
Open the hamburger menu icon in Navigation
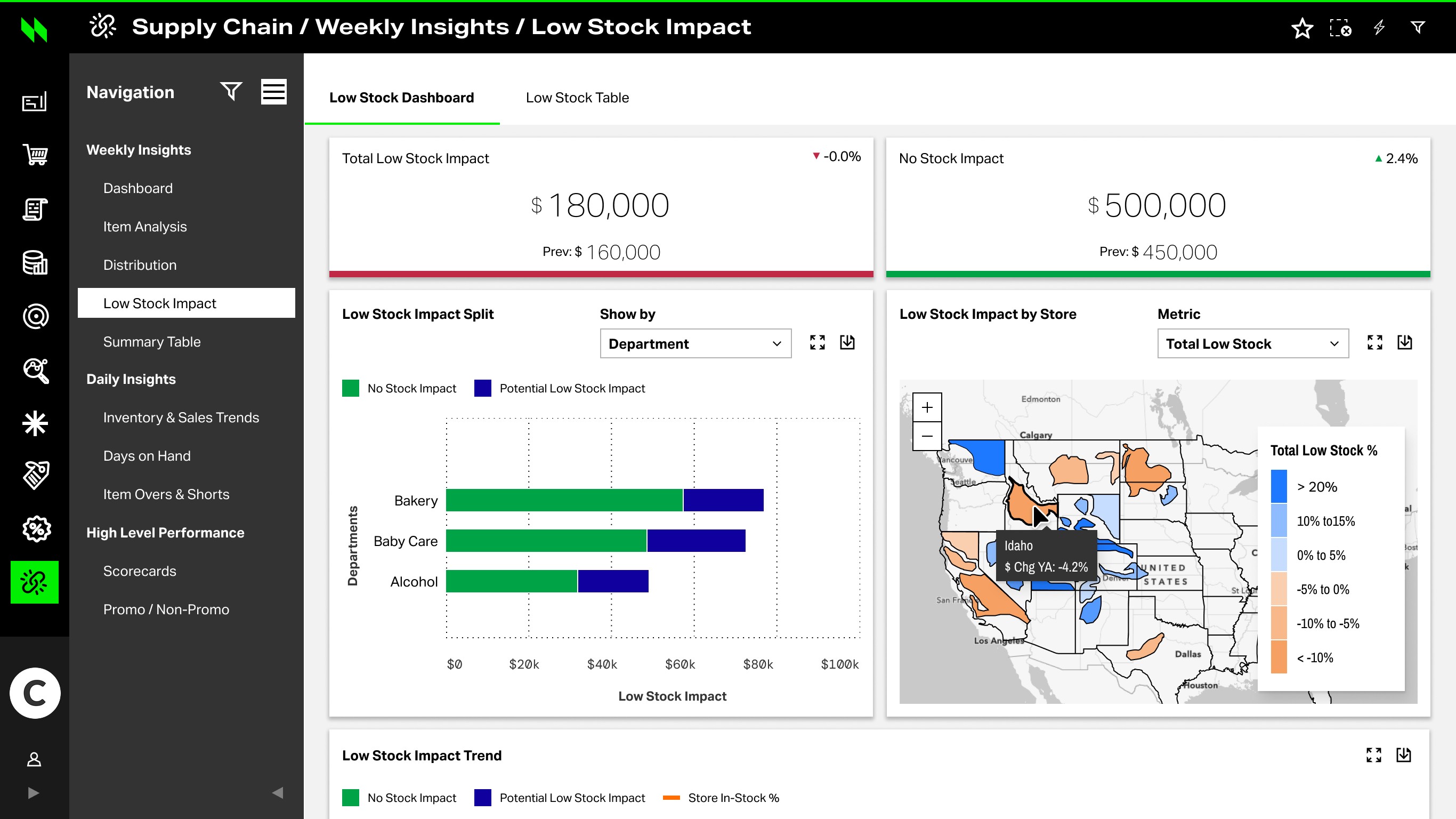tap(273, 91)
